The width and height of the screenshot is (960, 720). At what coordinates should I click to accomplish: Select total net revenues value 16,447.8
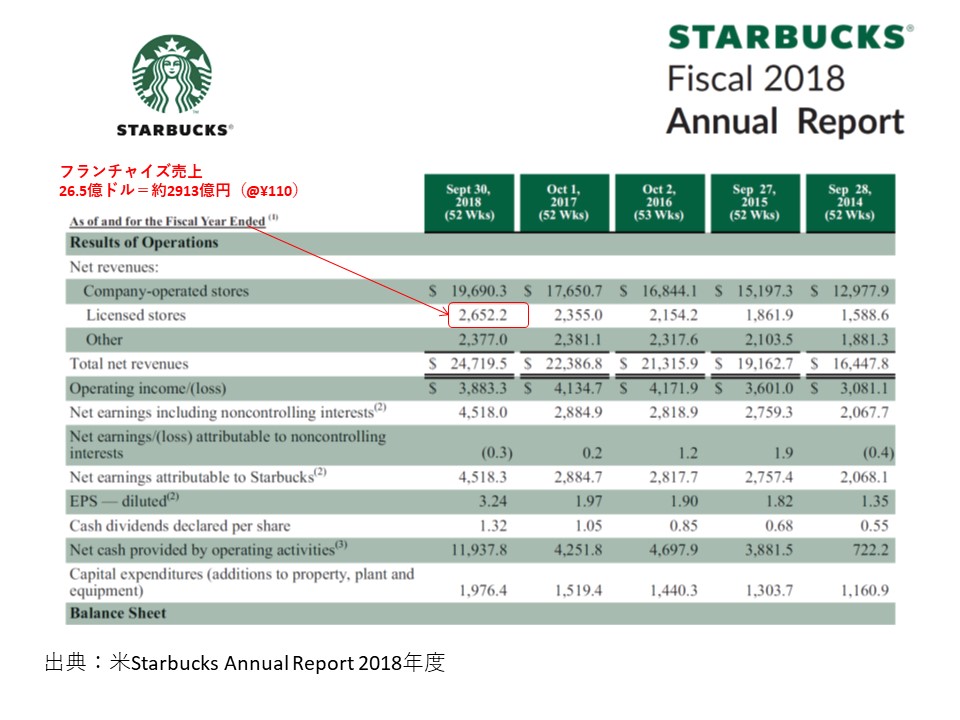click(x=861, y=364)
